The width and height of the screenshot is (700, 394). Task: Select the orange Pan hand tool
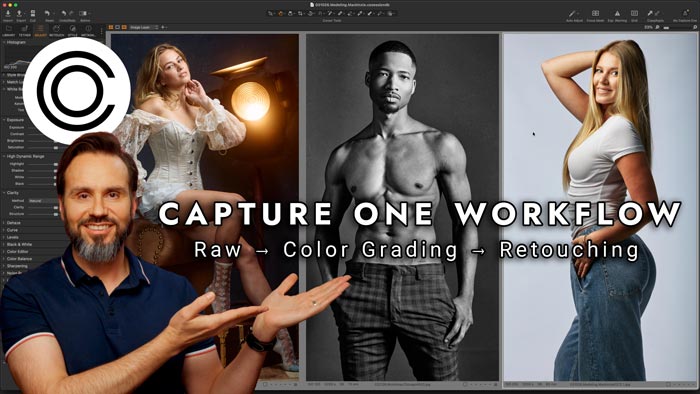[x=280, y=13]
